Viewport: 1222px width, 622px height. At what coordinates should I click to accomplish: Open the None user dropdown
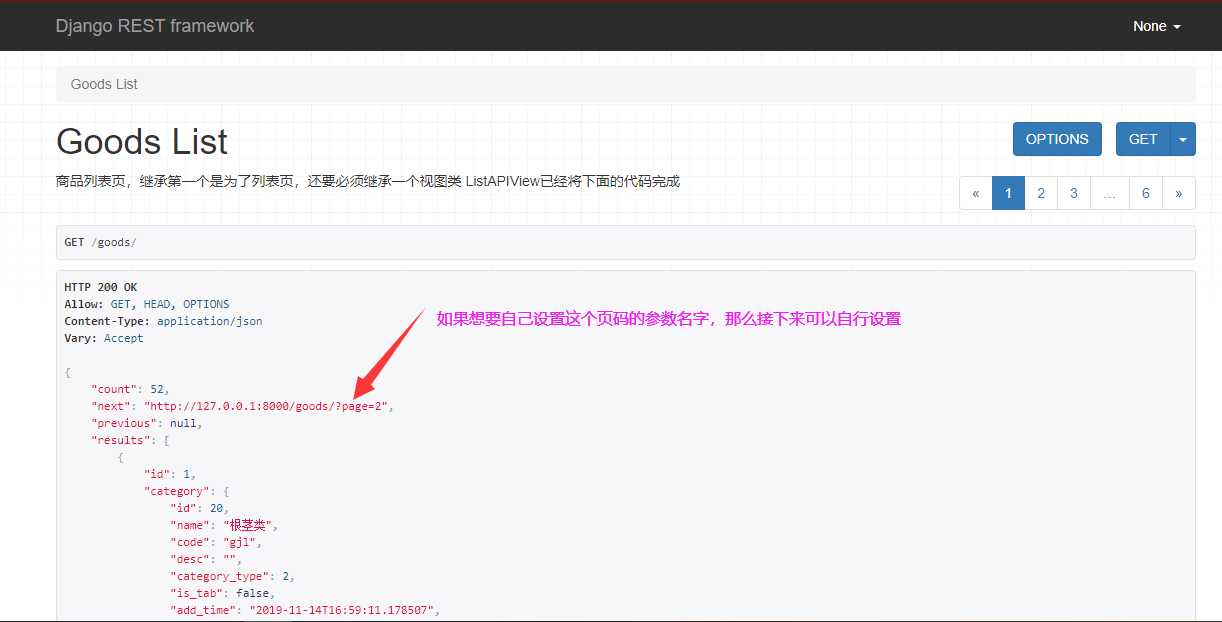click(1157, 26)
